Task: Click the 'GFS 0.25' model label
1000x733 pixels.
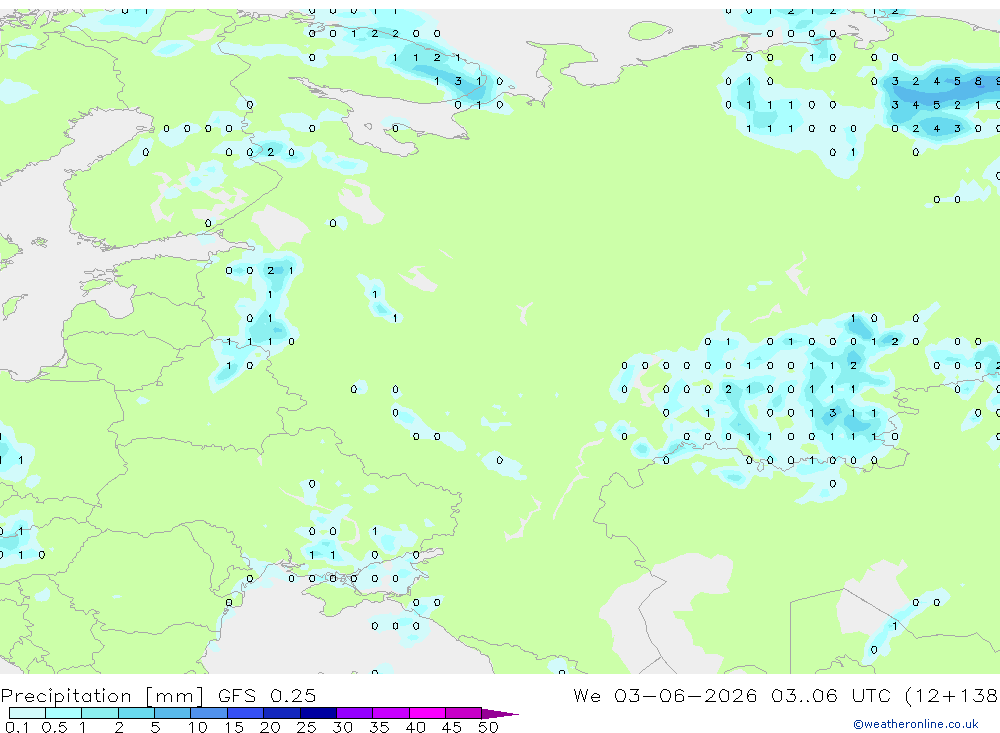Action: tap(267, 695)
